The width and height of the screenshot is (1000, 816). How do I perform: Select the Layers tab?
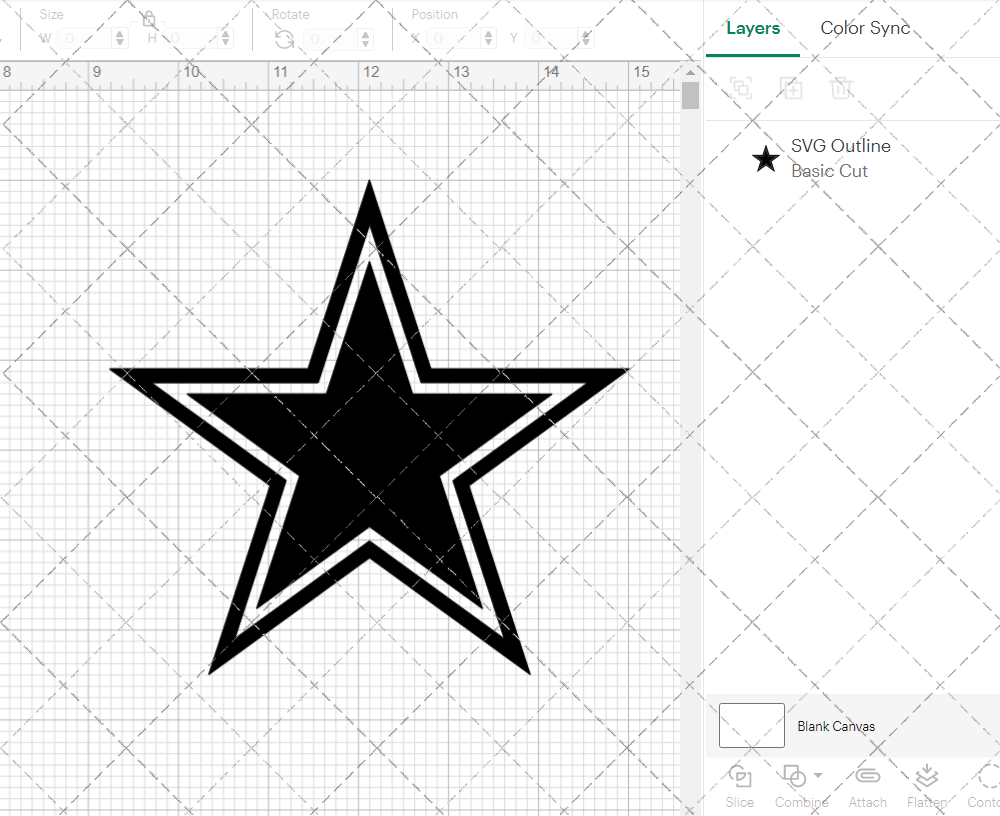[753, 28]
